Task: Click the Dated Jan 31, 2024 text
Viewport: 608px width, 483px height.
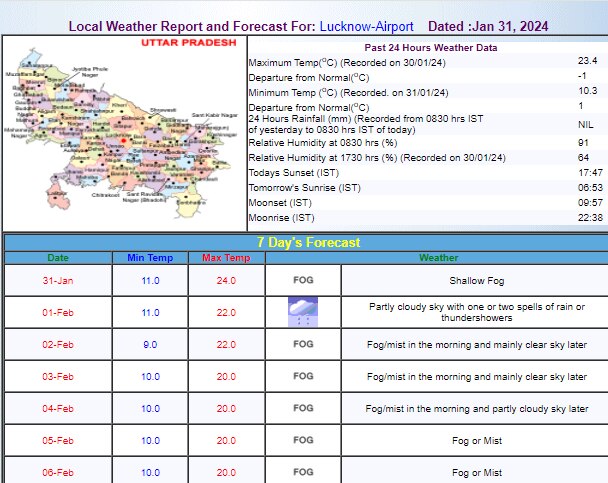Action: pos(488,26)
